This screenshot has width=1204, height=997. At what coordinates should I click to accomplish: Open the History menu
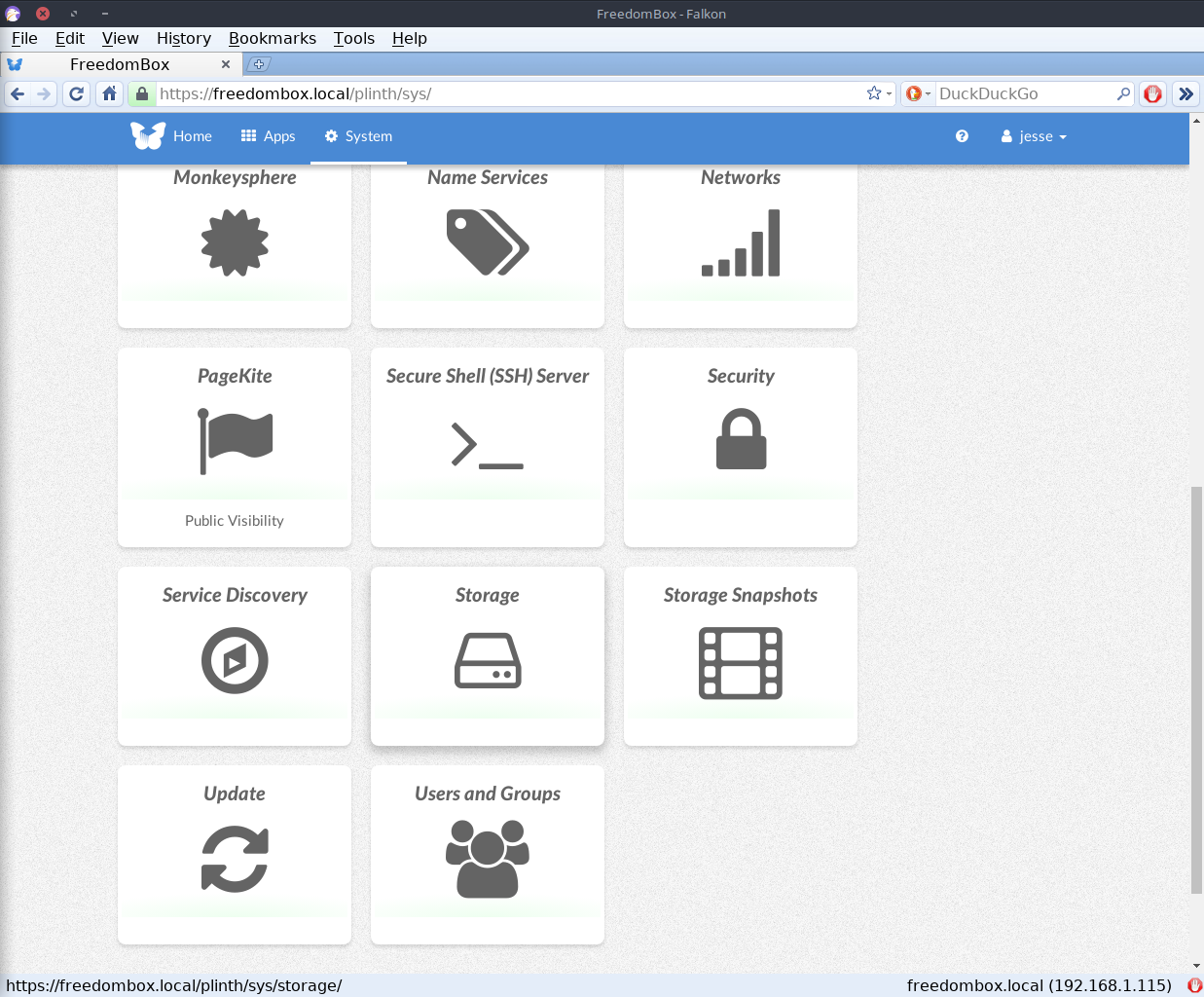click(184, 38)
